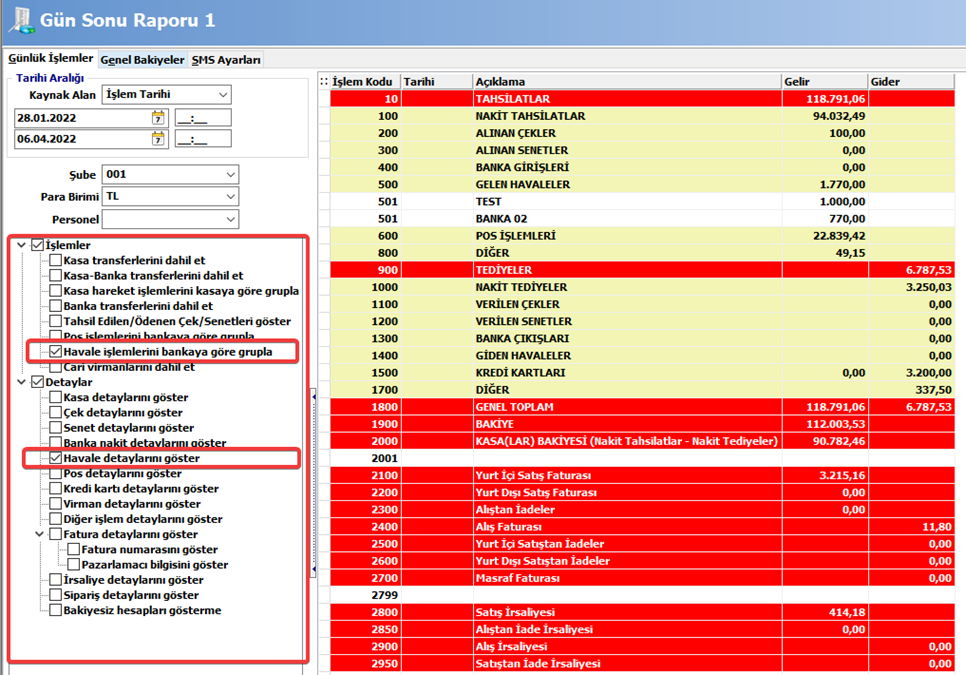Click the time field beside 28.01.2022
This screenshot has width=966, height=675.
(x=203, y=118)
